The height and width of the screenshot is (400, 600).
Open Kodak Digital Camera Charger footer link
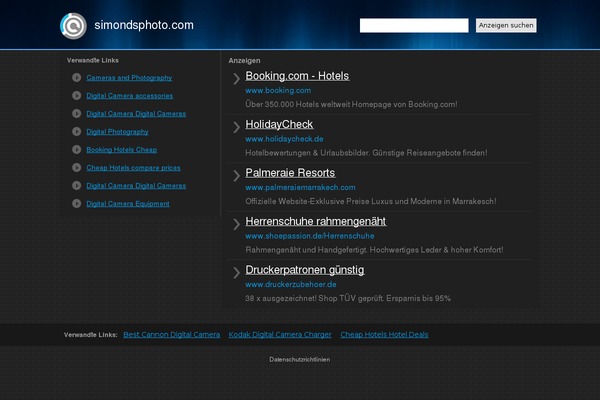point(280,335)
